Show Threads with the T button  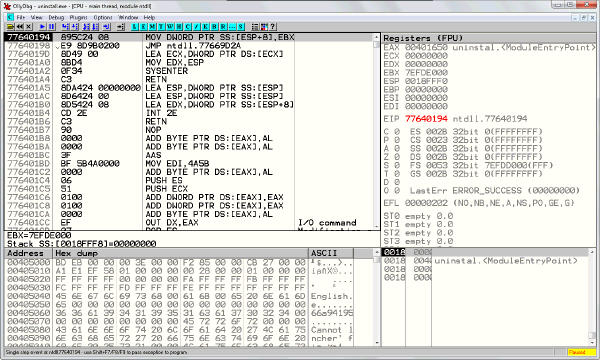click(161, 27)
